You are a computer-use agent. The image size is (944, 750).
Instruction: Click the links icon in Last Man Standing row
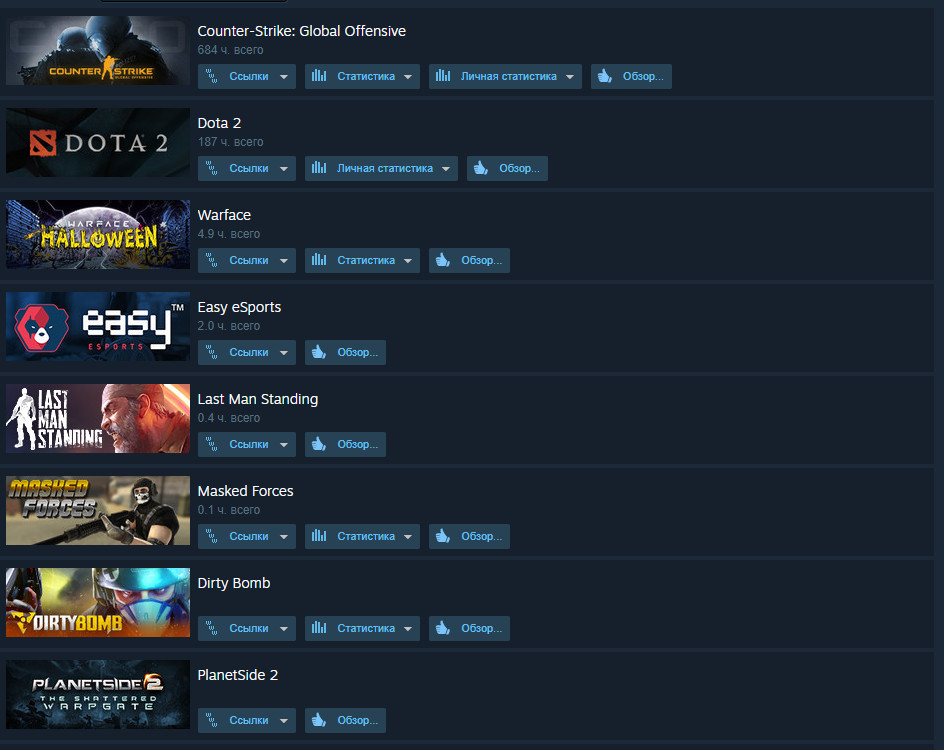click(x=211, y=444)
